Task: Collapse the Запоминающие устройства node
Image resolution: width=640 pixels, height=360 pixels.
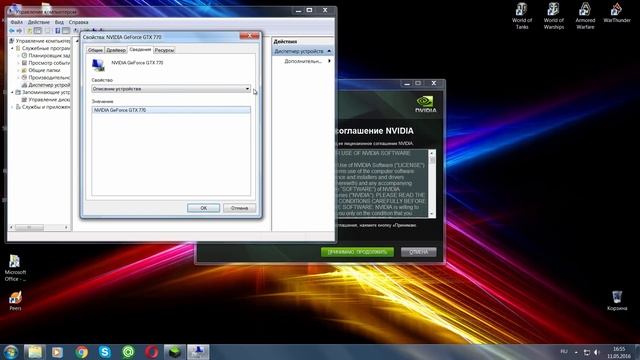Action: click(12, 92)
